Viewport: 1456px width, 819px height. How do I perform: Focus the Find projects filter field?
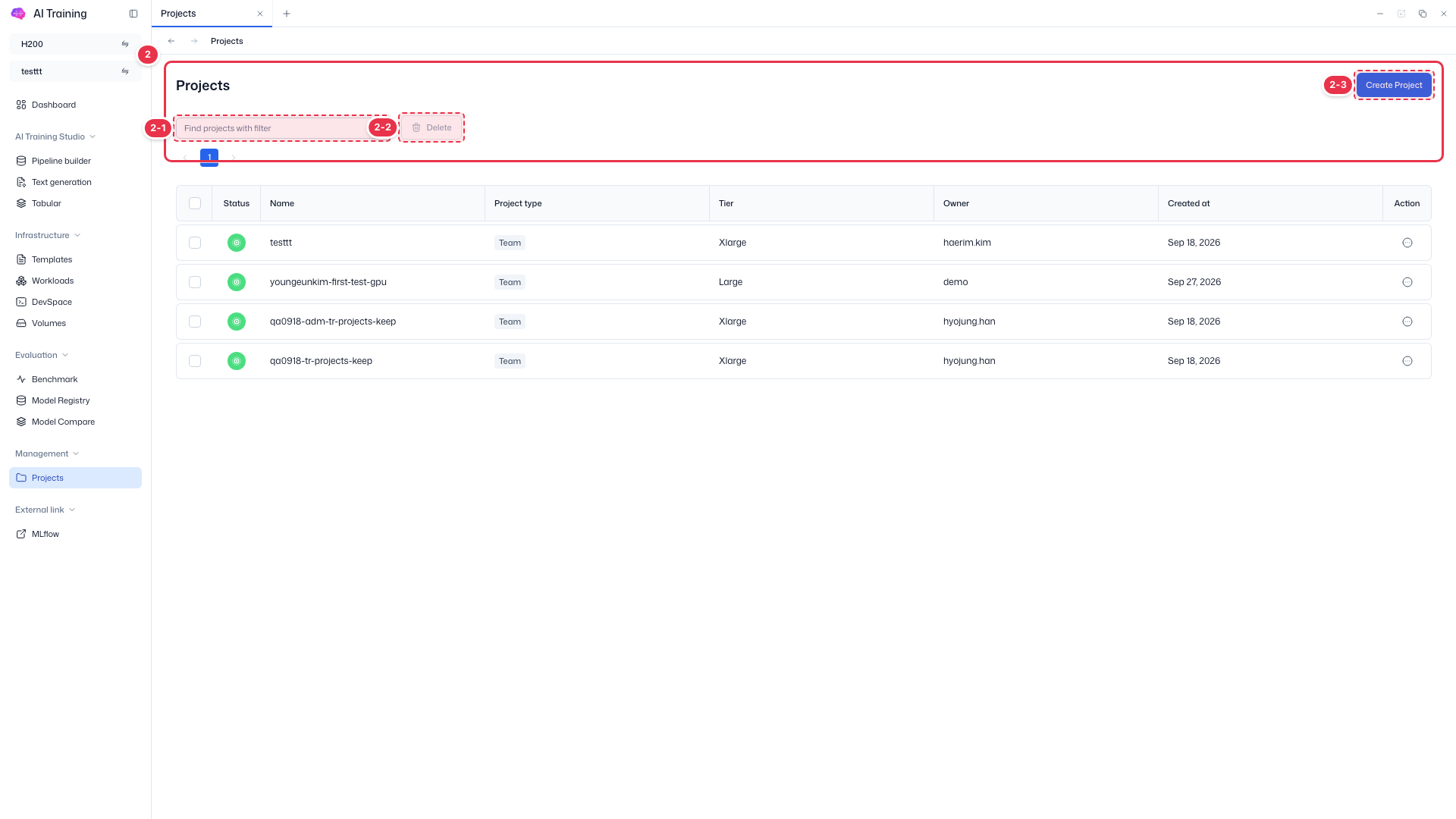[282, 128]
